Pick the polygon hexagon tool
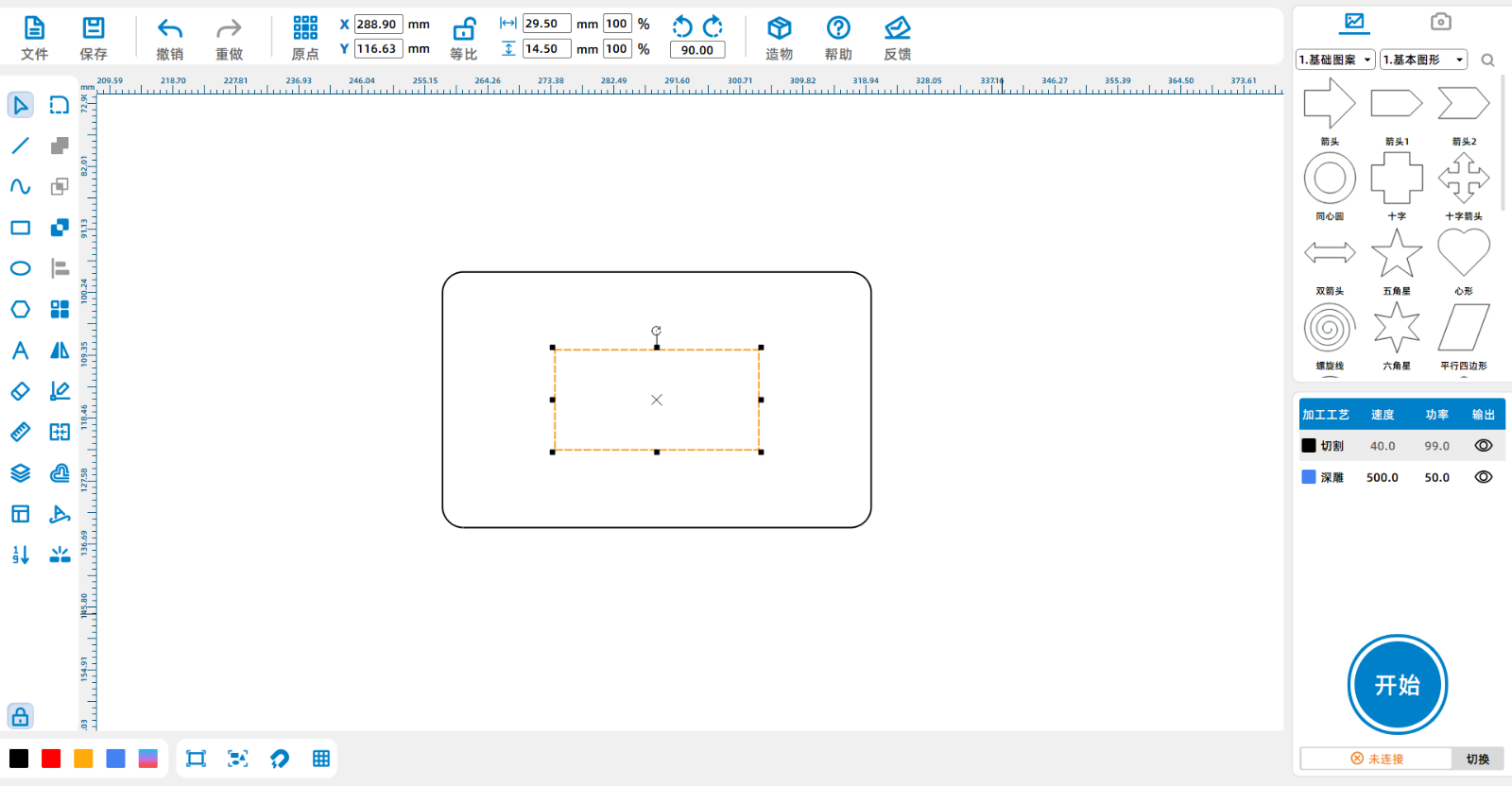This screenshot has width=1512, height=786. coord(20,310)
